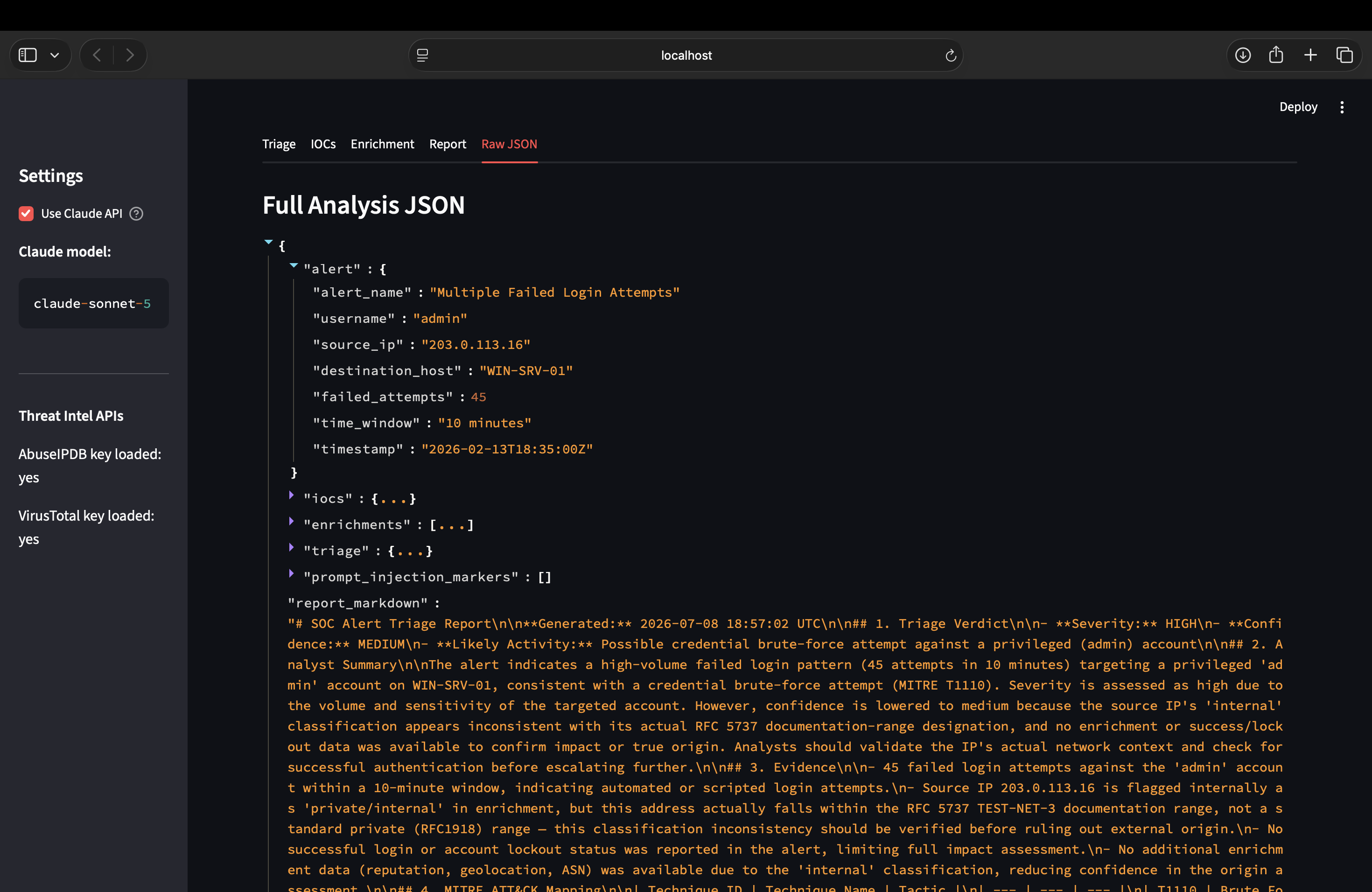Click the "WIN-SRV-01" destination host value

tap(526, 371)
